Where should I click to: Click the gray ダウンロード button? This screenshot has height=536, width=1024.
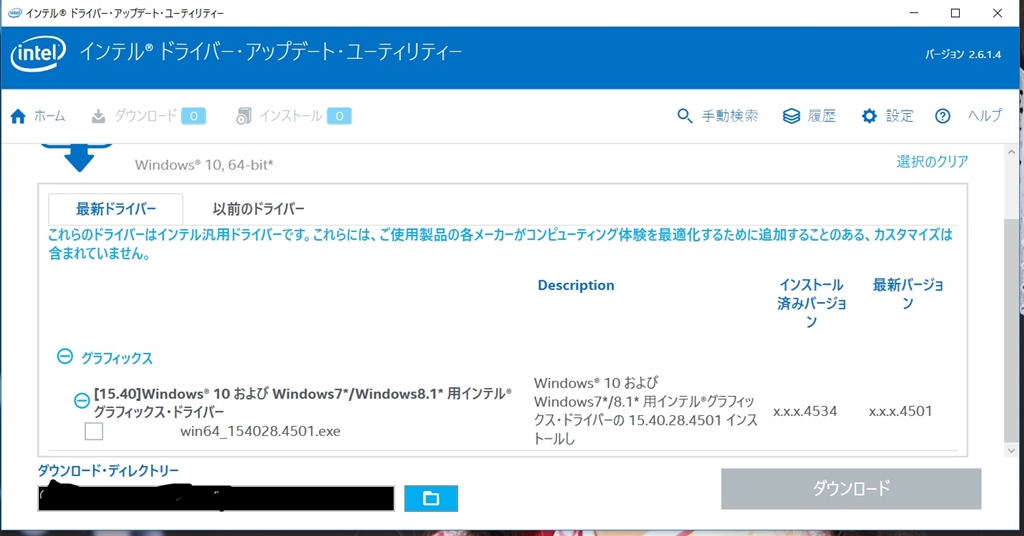[x=851, y=488]
